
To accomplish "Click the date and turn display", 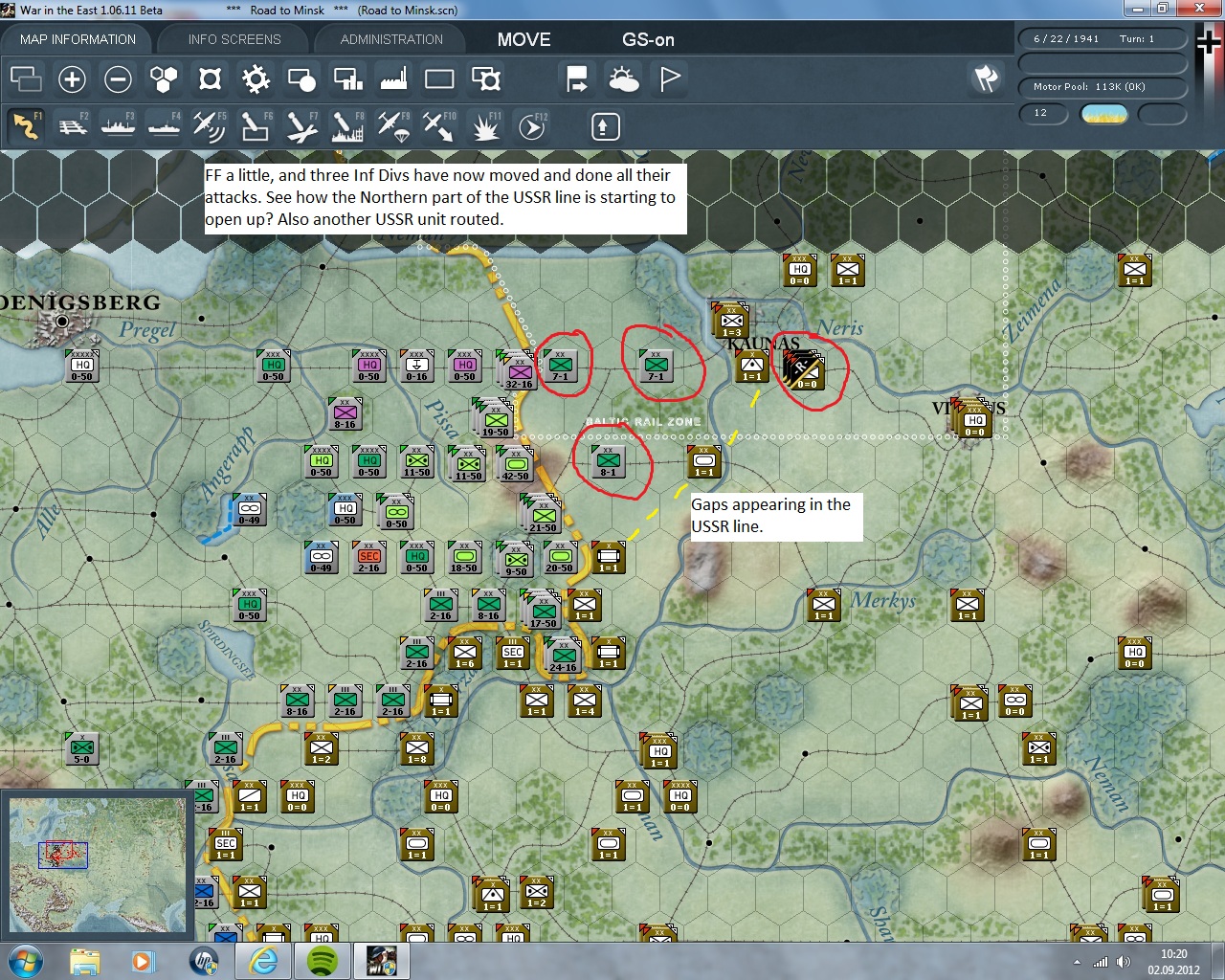I will click(x=1102, y=39).
